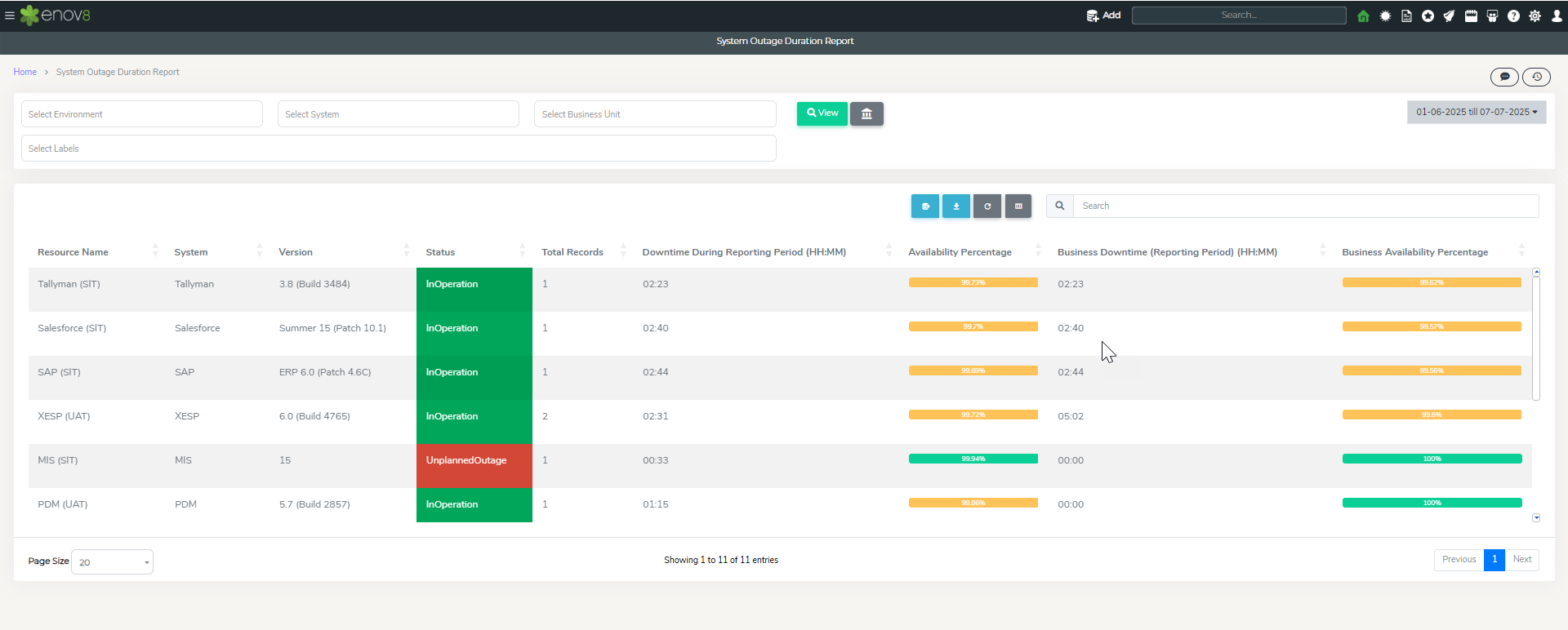Click the enov8 logo

click(56, 16)
